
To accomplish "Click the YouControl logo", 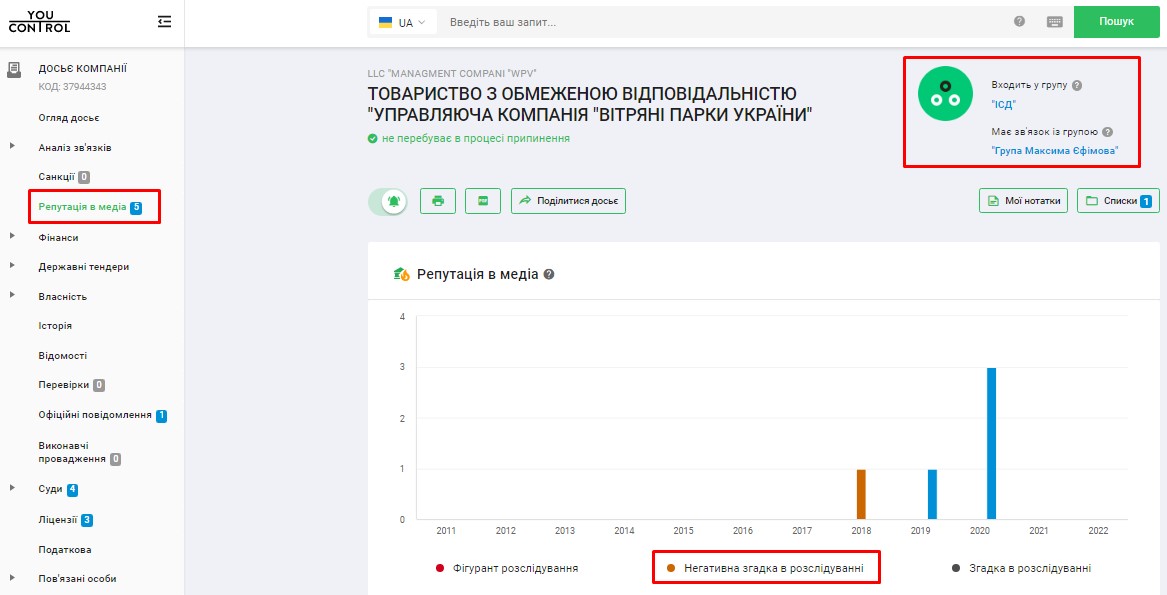I will coord(46,22).
